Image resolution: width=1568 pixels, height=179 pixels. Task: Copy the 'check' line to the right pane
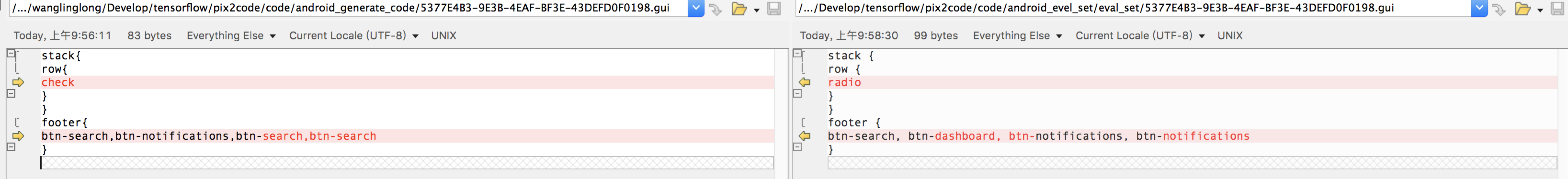click(x=18, y=82)
